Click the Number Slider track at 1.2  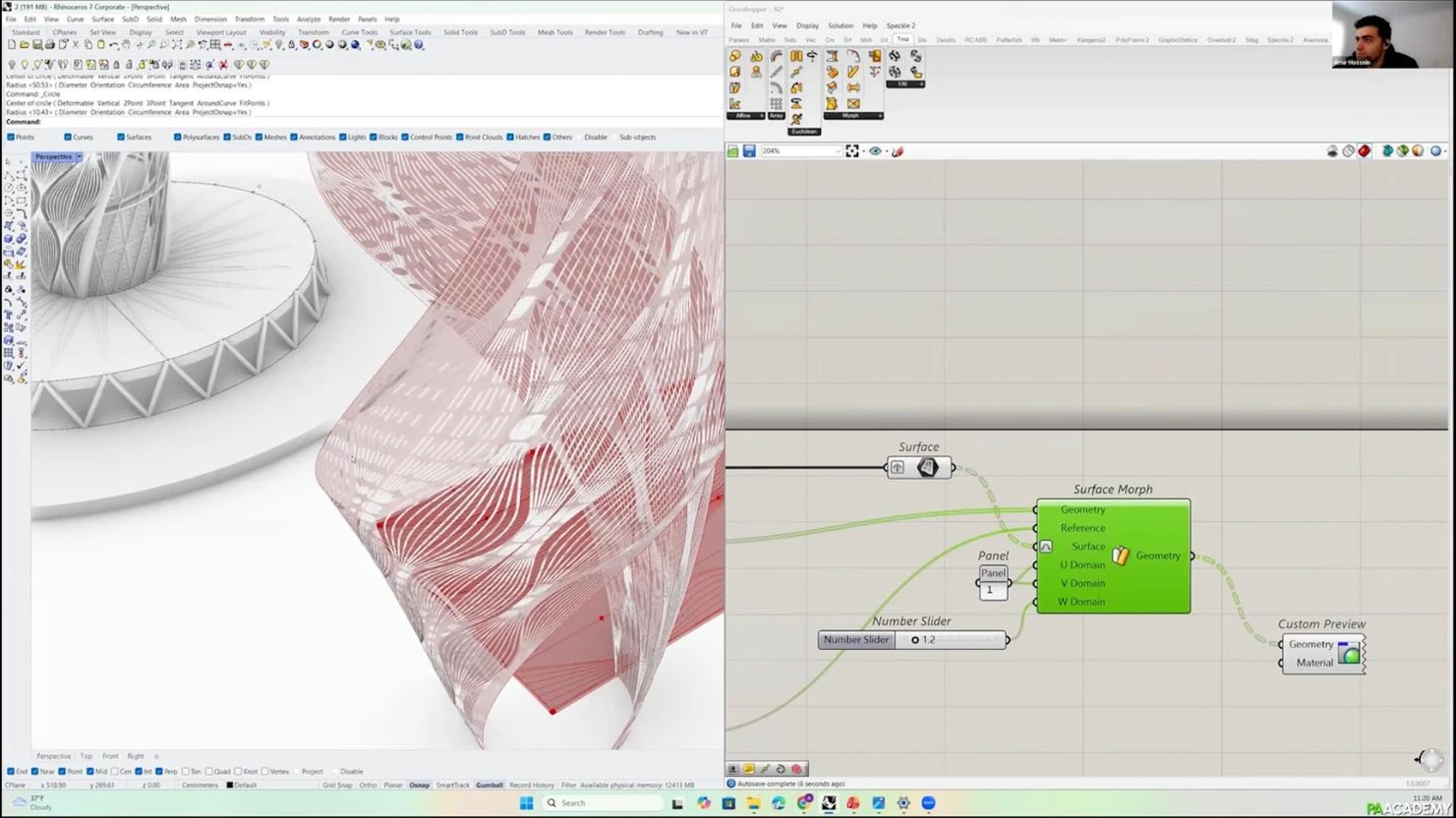(915, 640)
